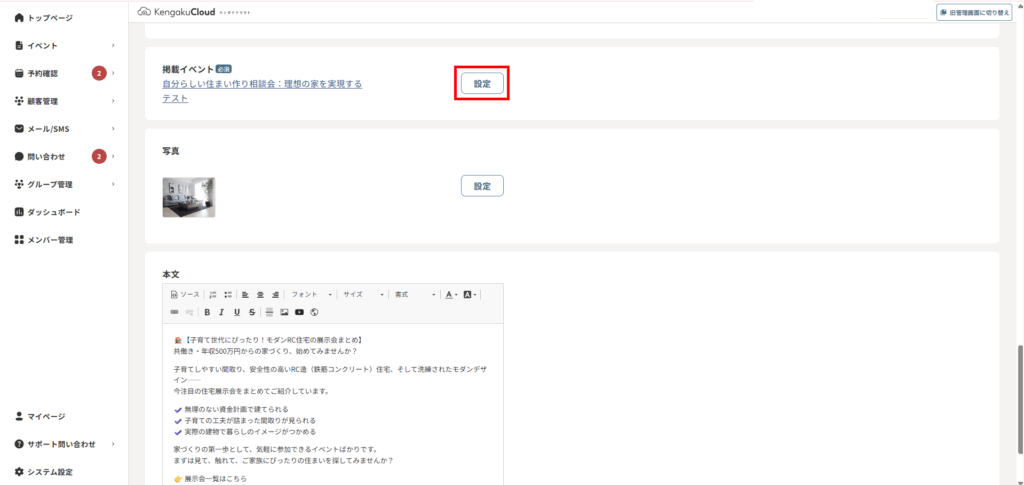Viewport: 1024px width, 485px height.
Task: Insert a bulleted list
Action: (228, 295)
